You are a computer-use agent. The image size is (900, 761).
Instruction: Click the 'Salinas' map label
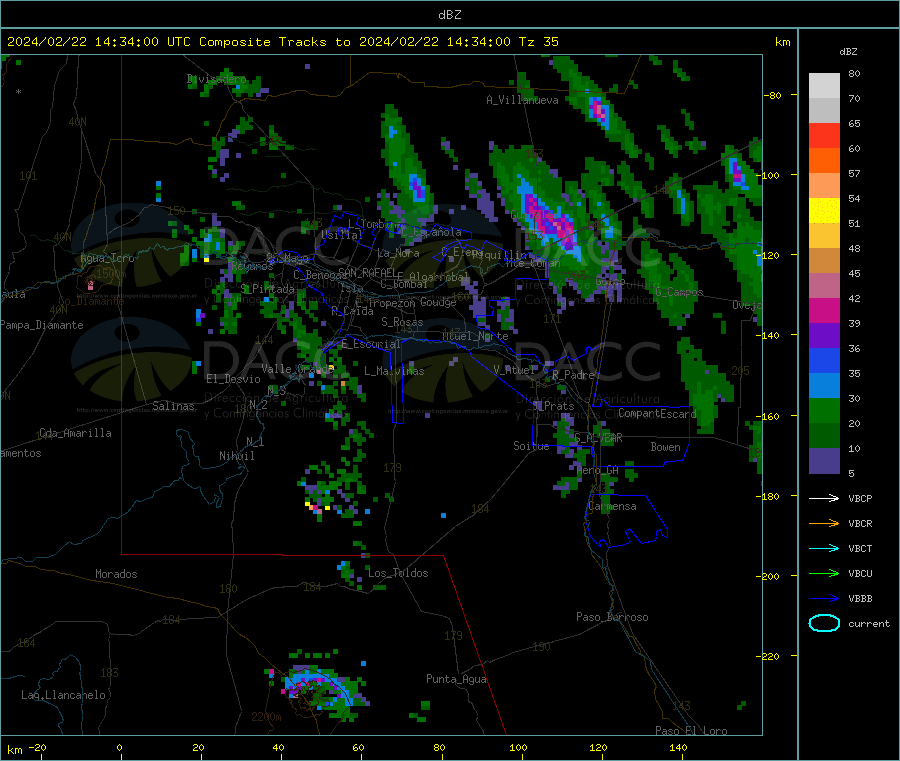[173, 406]
